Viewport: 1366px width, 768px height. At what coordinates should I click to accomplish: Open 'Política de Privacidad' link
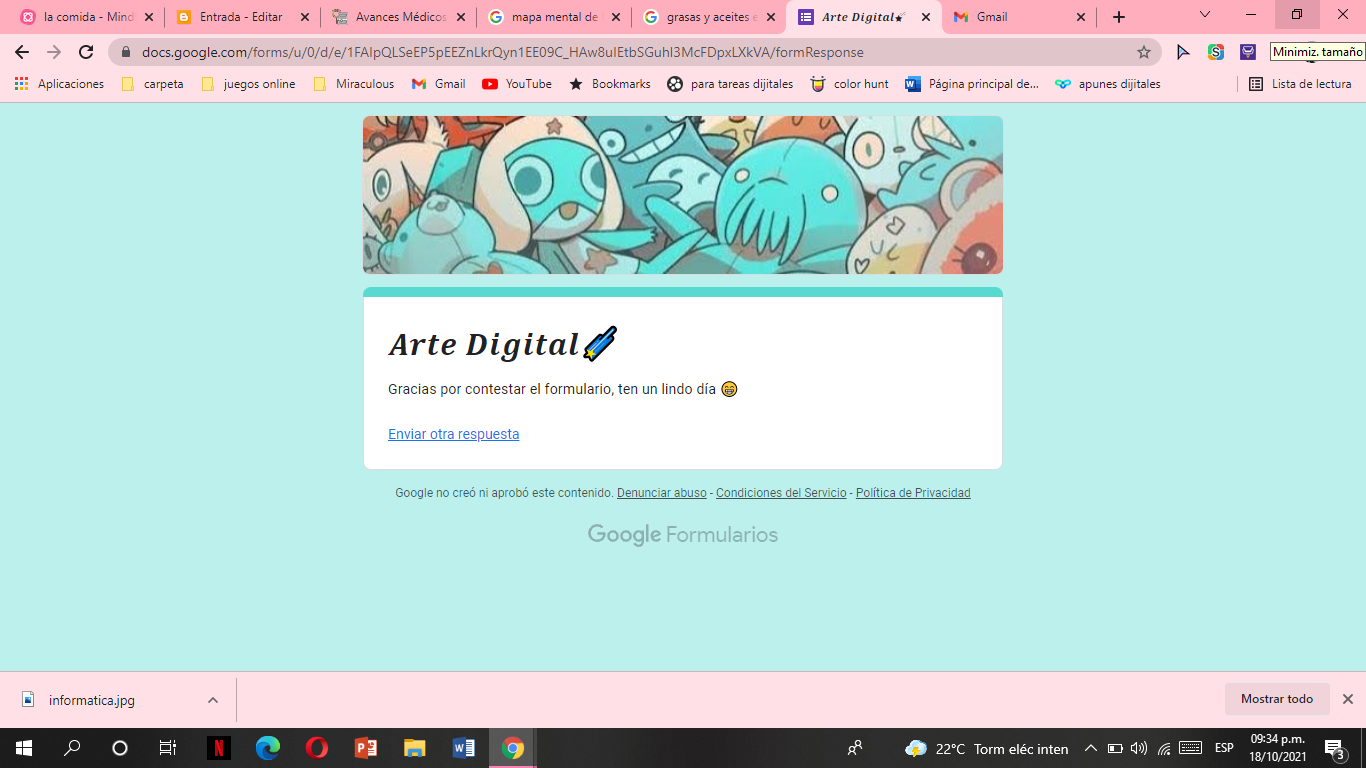click(913, 493)
